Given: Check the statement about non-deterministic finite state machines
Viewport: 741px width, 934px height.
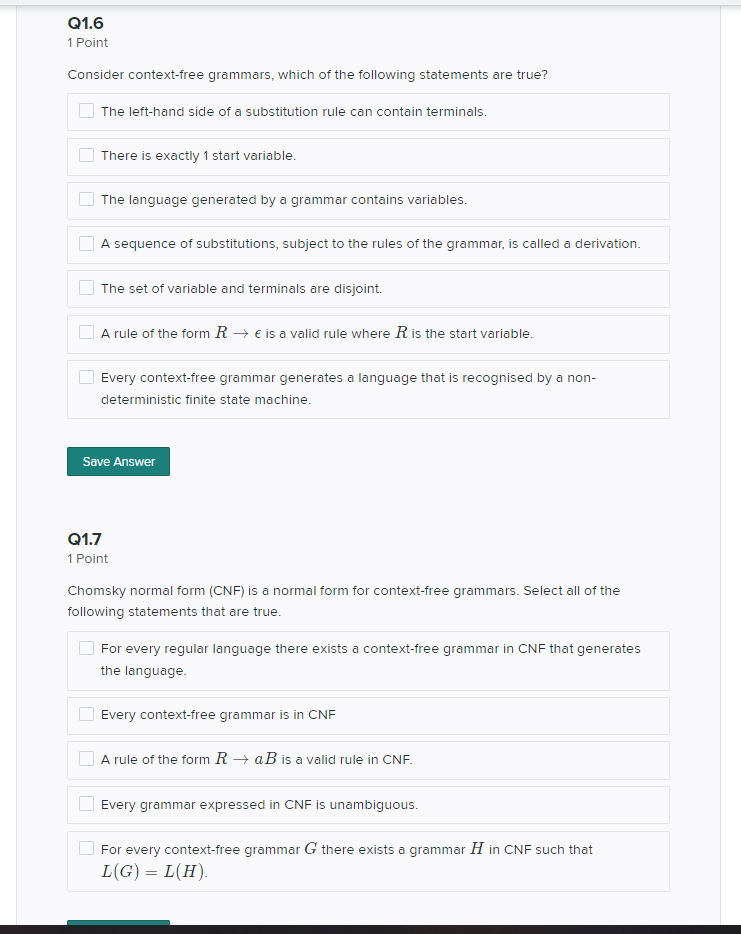Looking at the screenshot, I should coord(86,376).
